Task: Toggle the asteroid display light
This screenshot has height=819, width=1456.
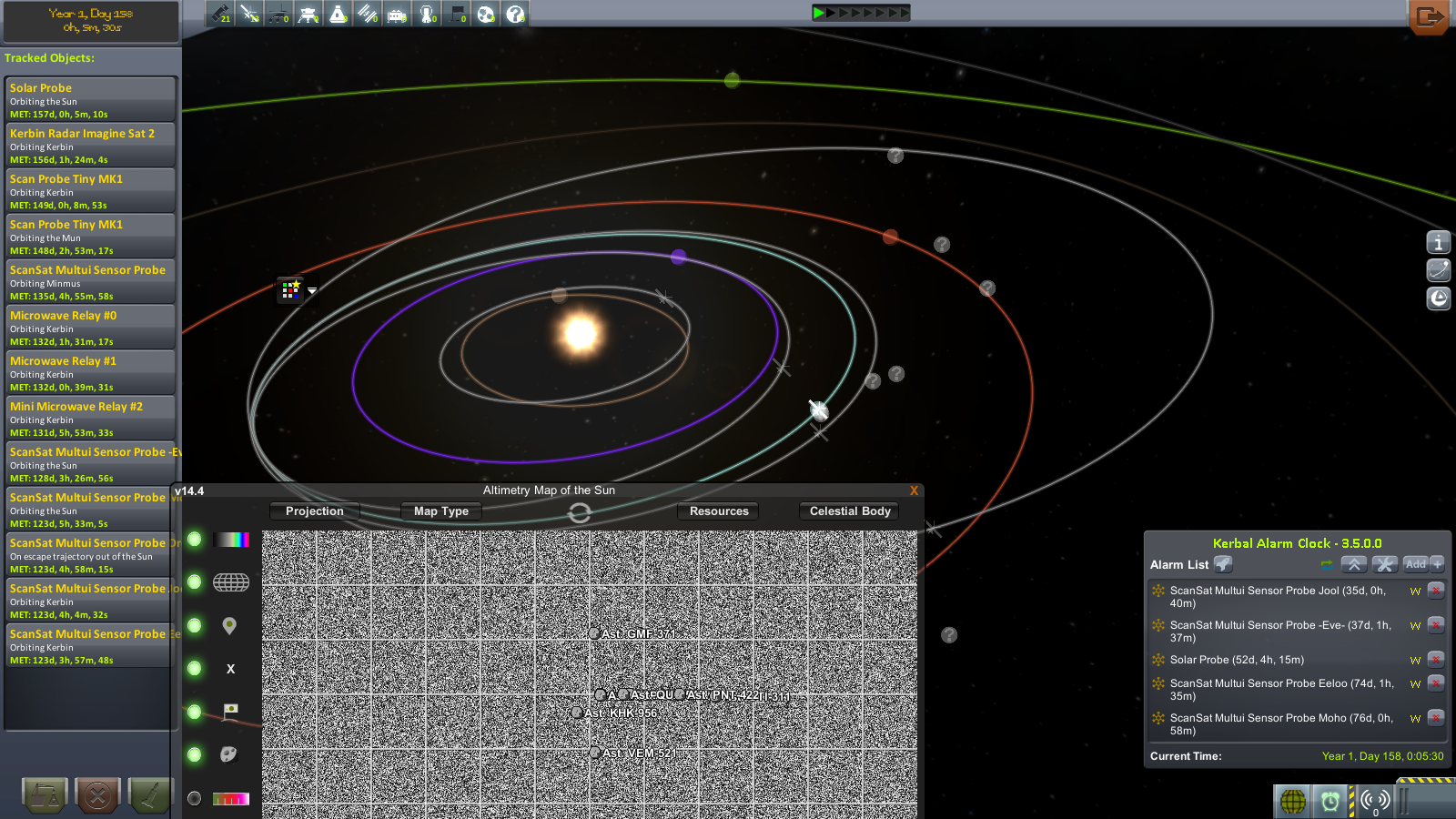Action: pyautogui.click(x=195, y=754)
